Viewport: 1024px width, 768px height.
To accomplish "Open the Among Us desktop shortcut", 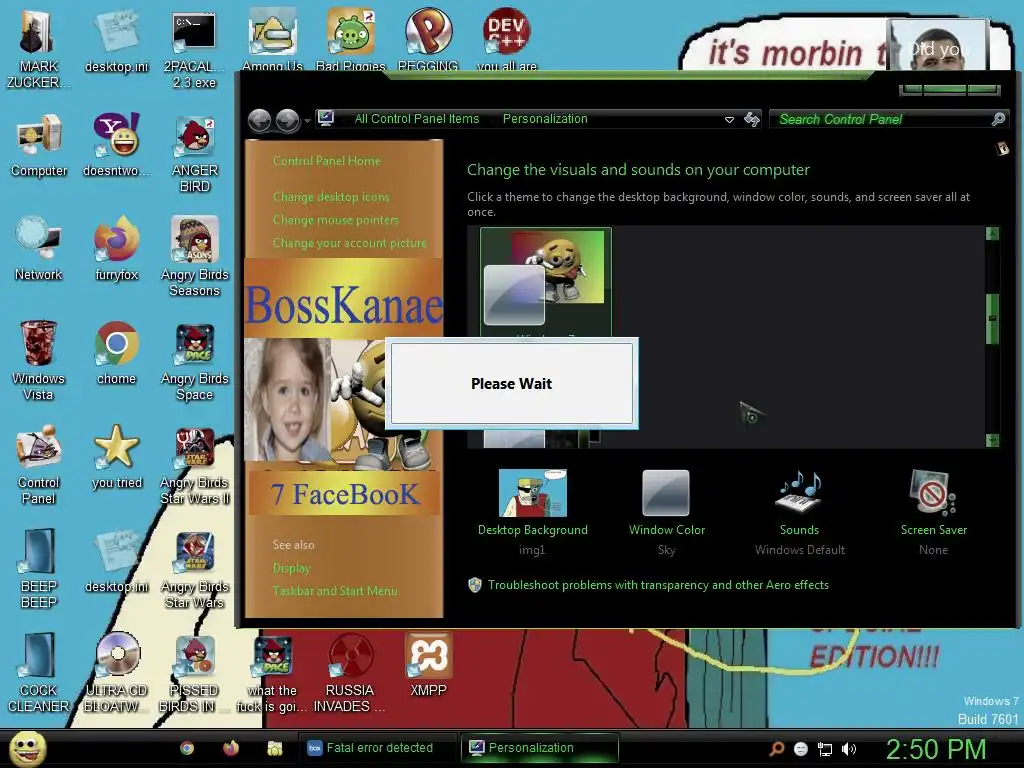I will (x=272, y=39).
